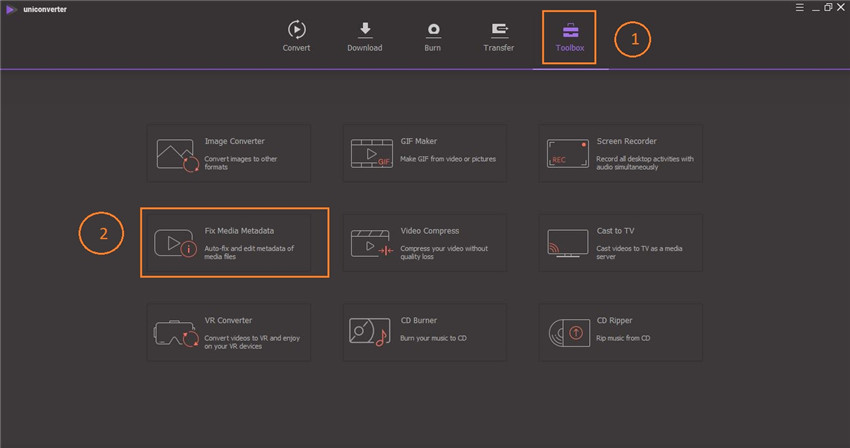Open the Burn tab
The width and height of the screenshot is (850, 448).
point(433,36)
